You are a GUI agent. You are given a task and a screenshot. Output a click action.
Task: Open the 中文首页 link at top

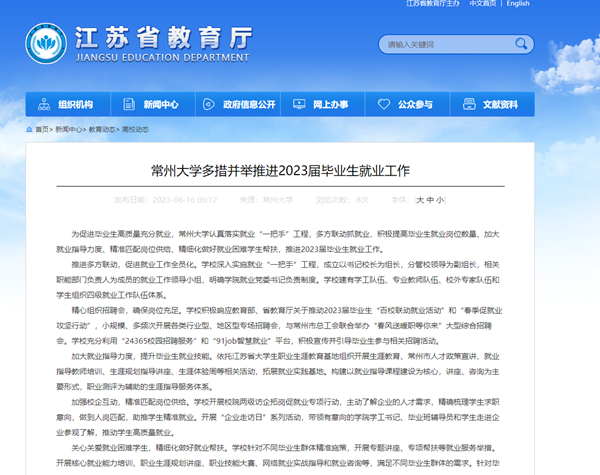[x=482, y=4]
